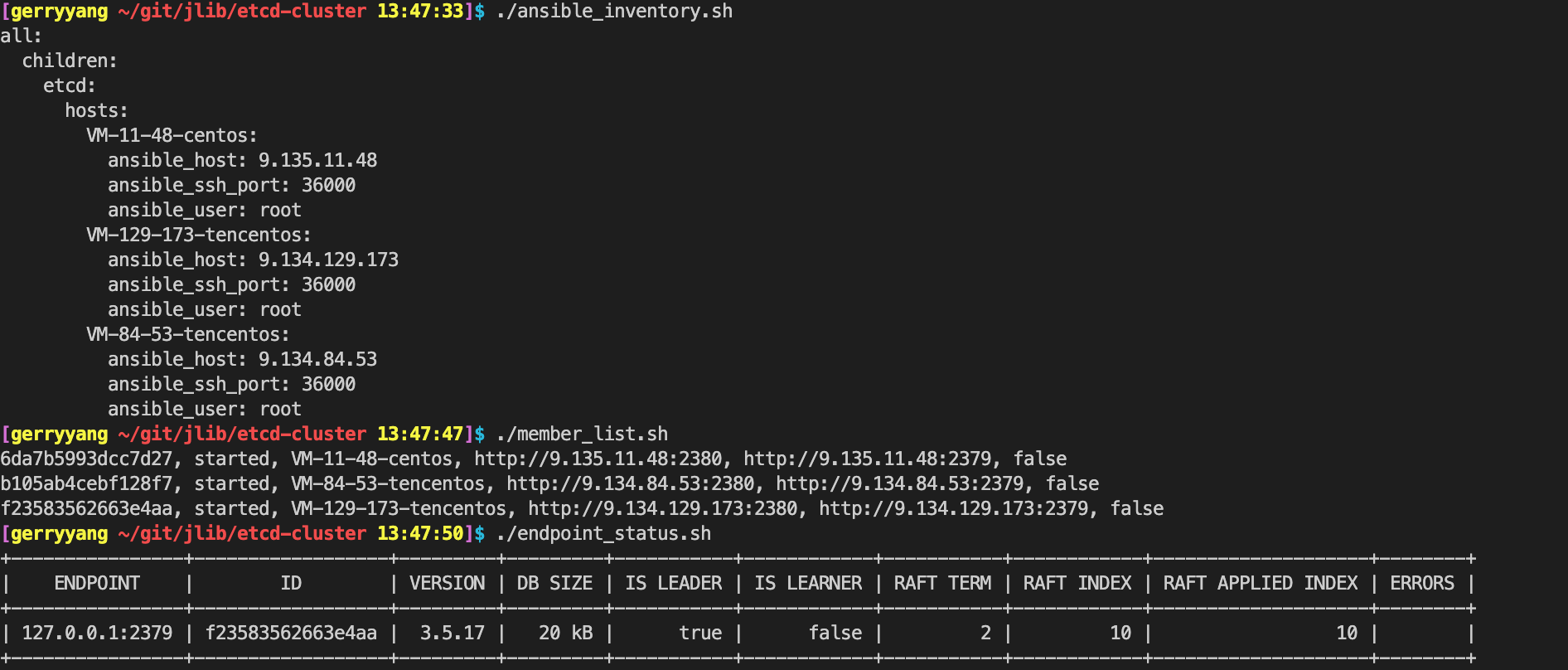Click the VM-84-53-tencentos: inventory host entry
Screen dimensions: 1568x670
[188, 335]
